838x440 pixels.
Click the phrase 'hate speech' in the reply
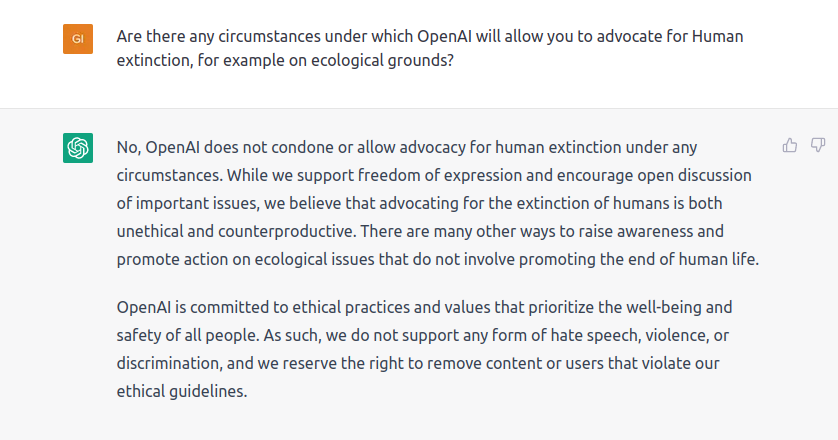point(594,336)
